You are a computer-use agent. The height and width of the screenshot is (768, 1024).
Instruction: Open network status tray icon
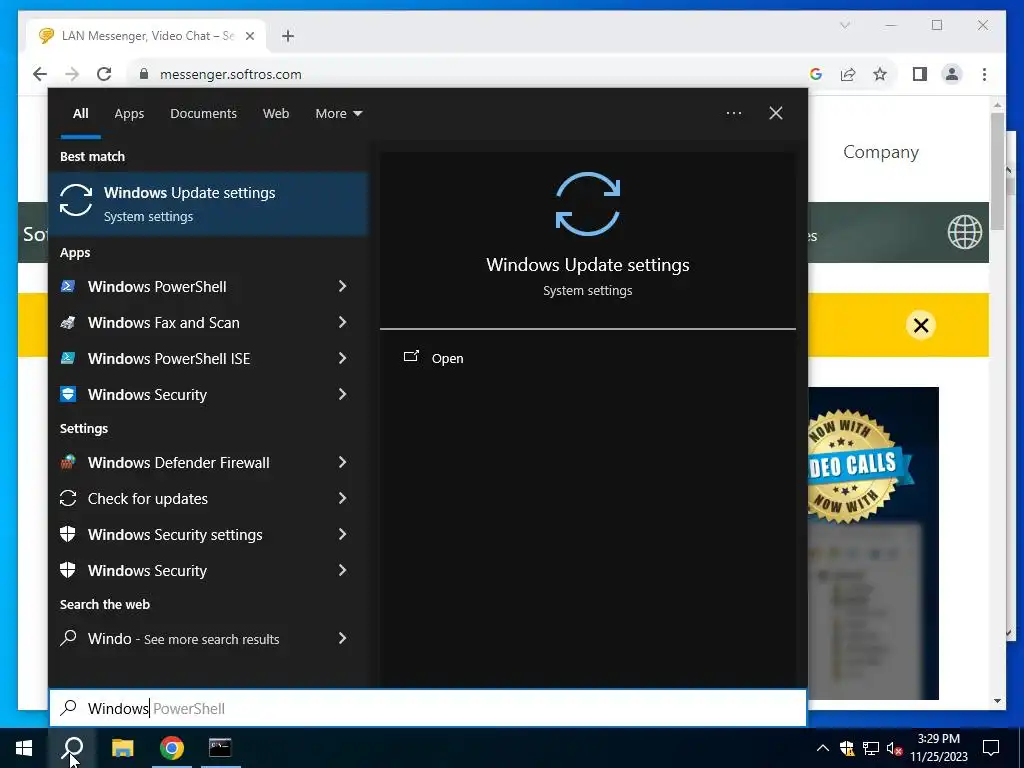tap(871, 748)
